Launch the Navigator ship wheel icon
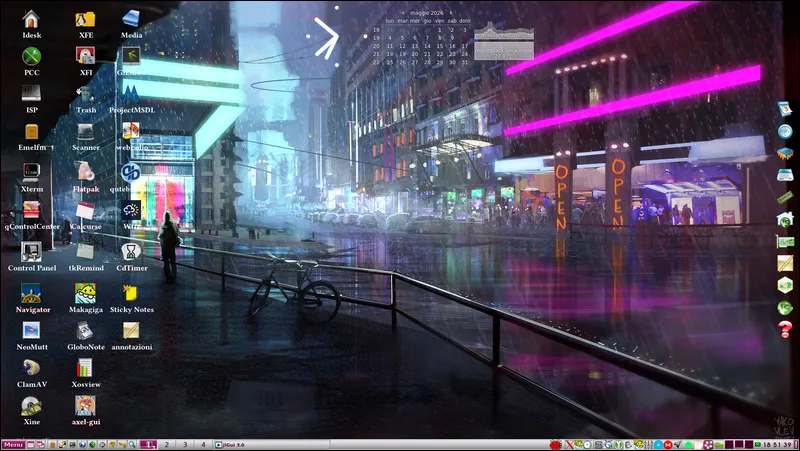The image size is (800, 451). (31, 293)
